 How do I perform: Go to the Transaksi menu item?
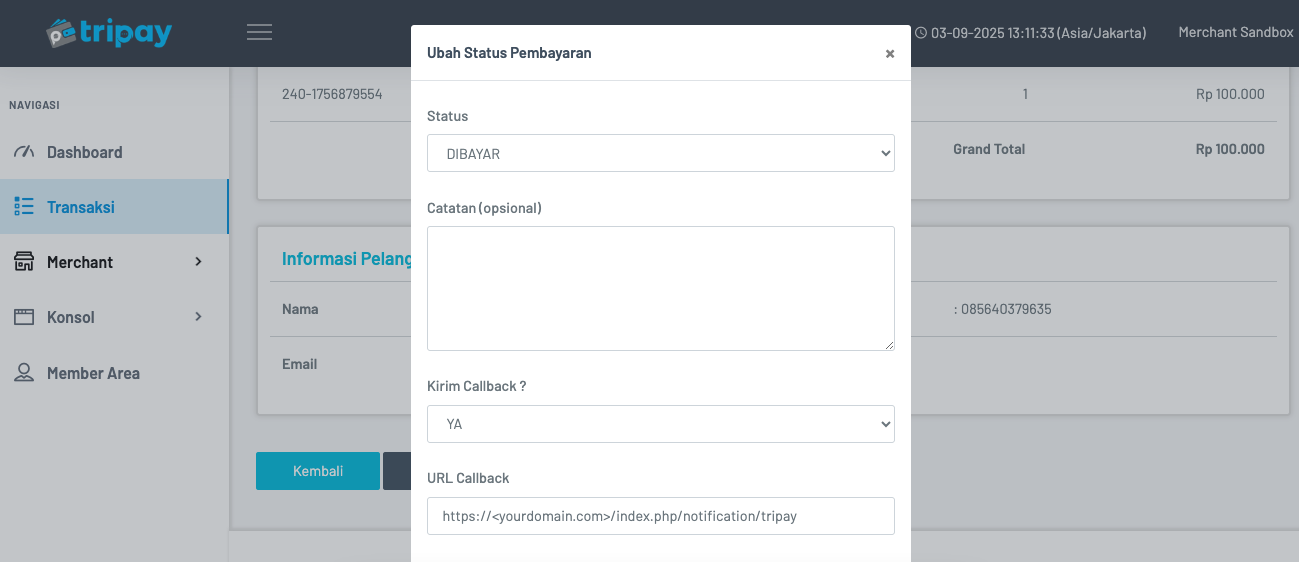(x=81, y=207)
